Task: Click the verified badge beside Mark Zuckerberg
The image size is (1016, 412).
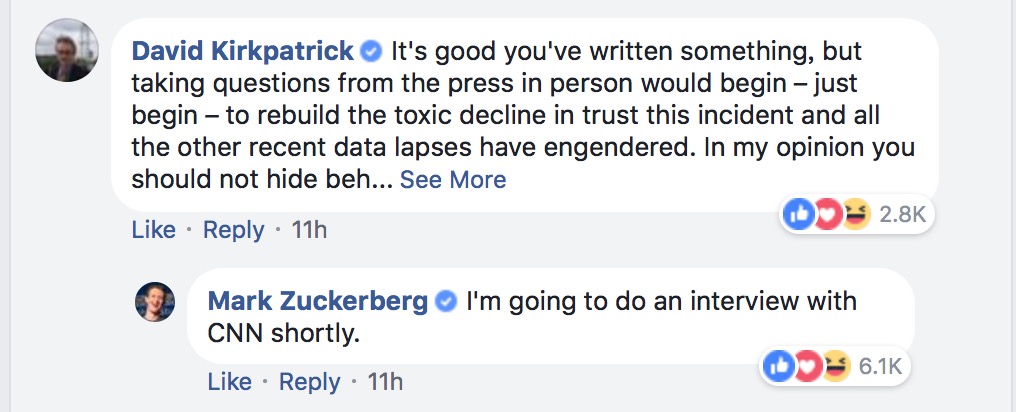Action: coord(447,301)
